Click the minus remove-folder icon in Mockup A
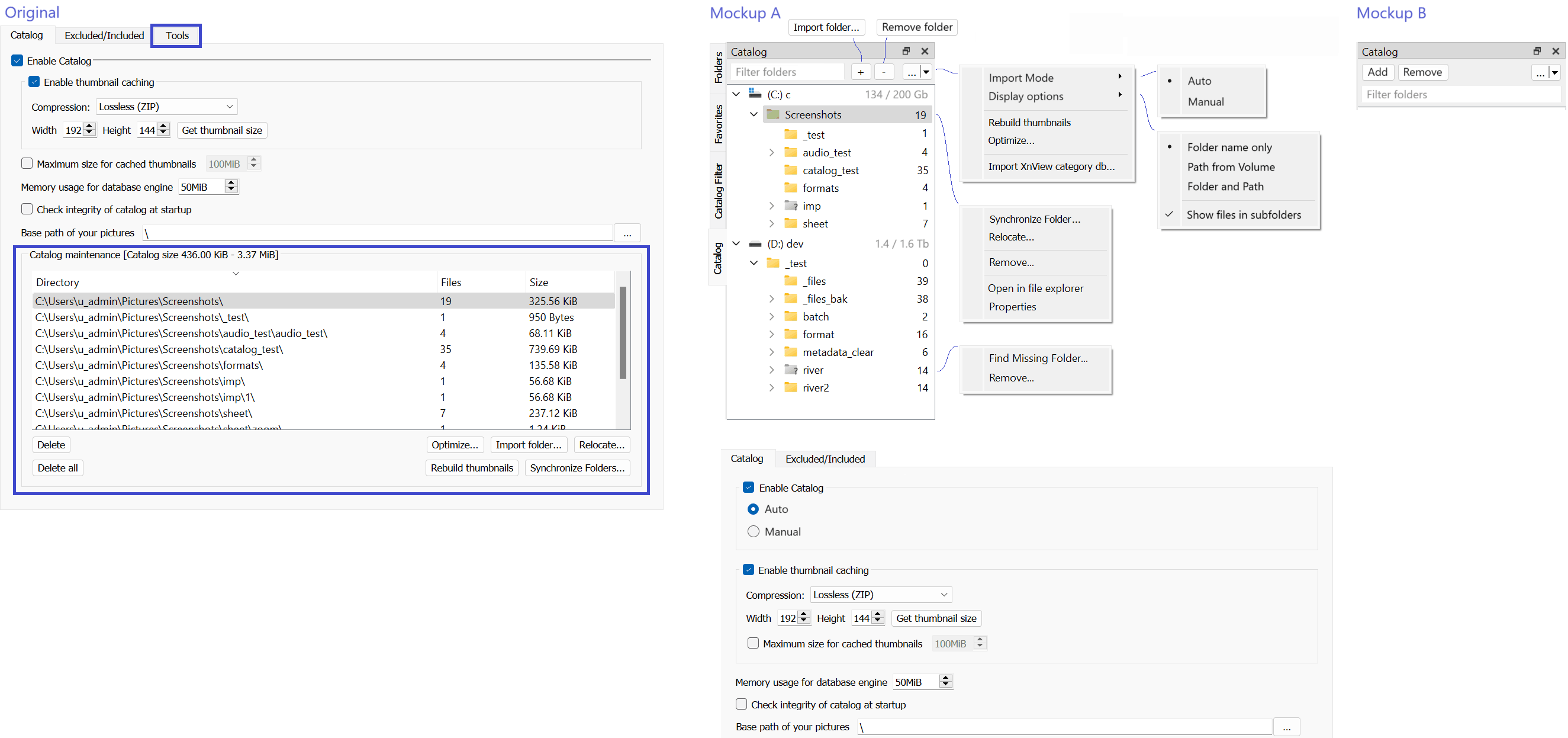The height and width of the screenshot is (738, 1568). [x=883, y=72]
